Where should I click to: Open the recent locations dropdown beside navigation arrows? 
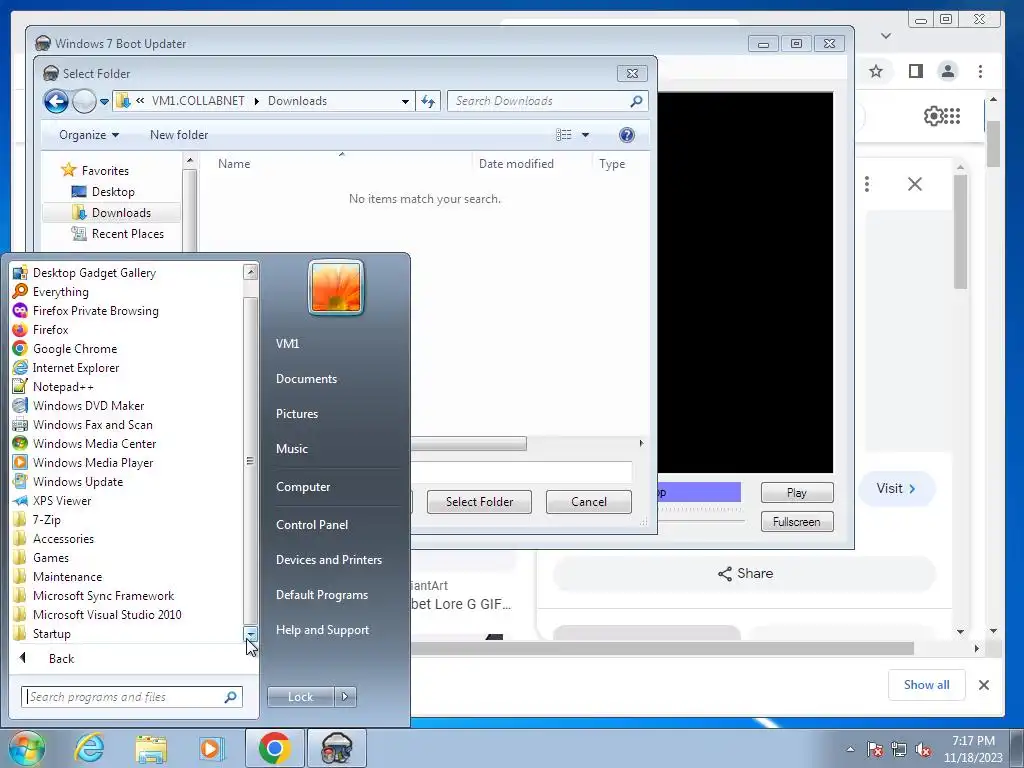point(104,102)
